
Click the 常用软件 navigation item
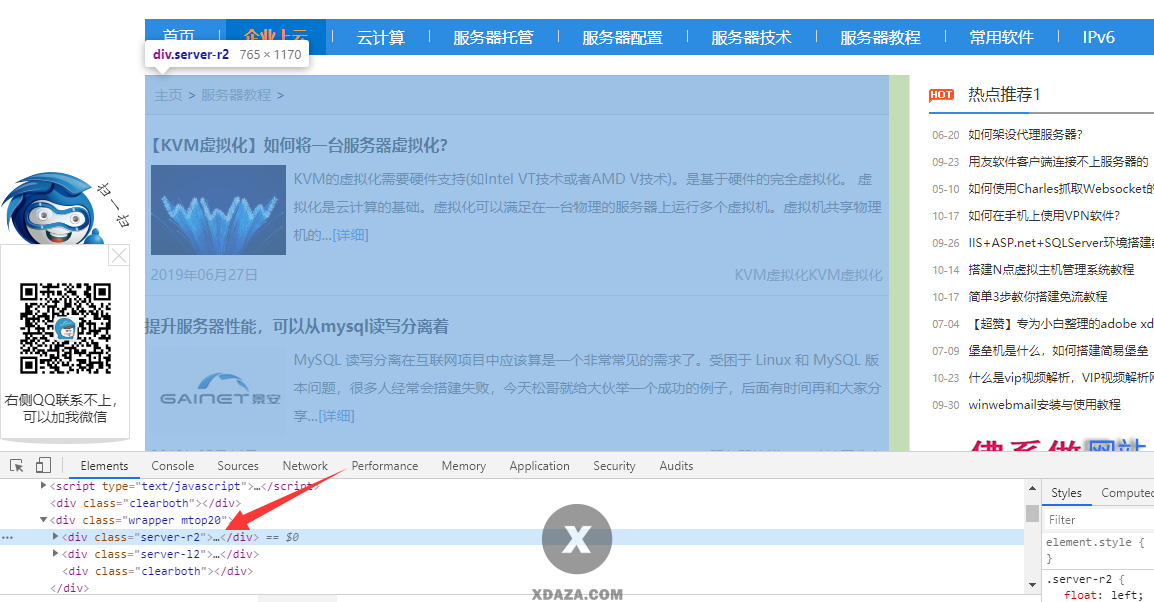(1002, 38)
